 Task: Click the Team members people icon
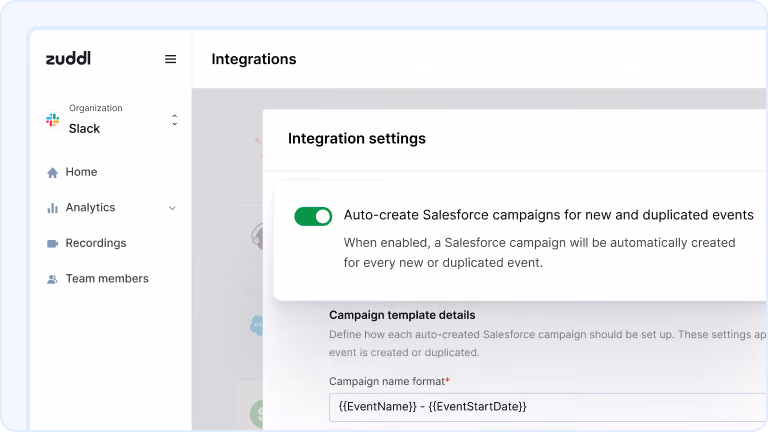pyautogui.click(x=52, y=279)
